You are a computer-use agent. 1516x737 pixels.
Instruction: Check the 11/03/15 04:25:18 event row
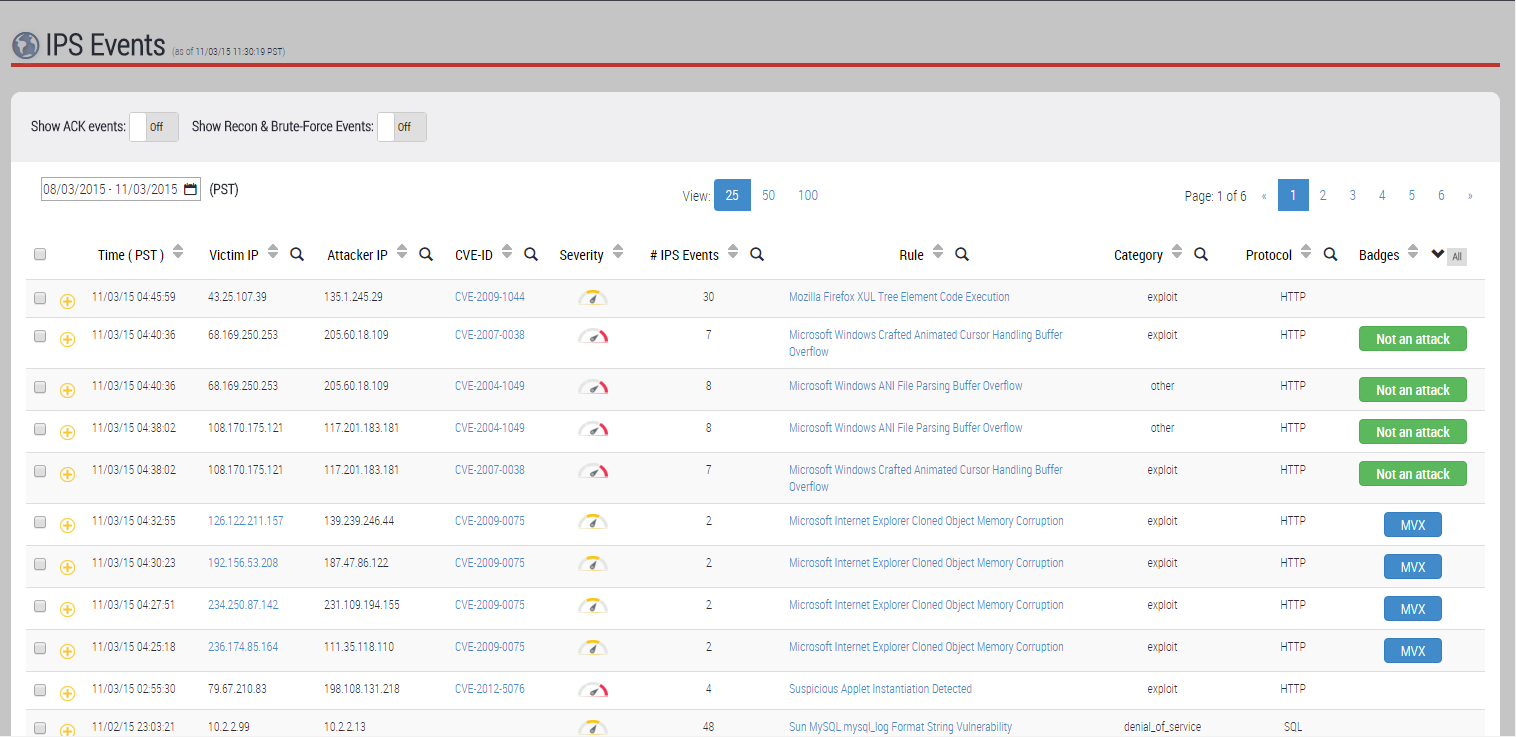click(x=40, y=648)
